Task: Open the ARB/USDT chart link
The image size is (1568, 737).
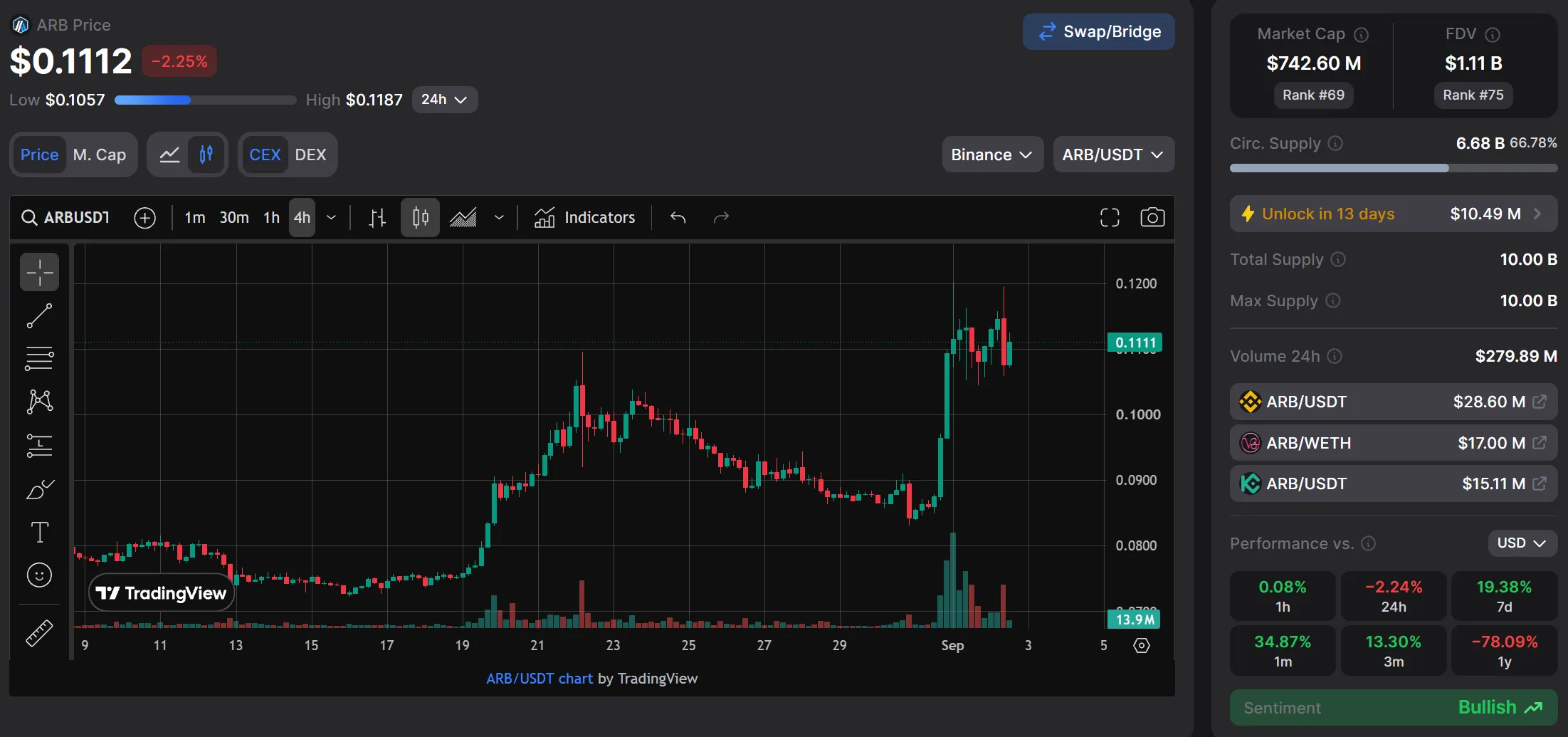Action: coord(539,679)
